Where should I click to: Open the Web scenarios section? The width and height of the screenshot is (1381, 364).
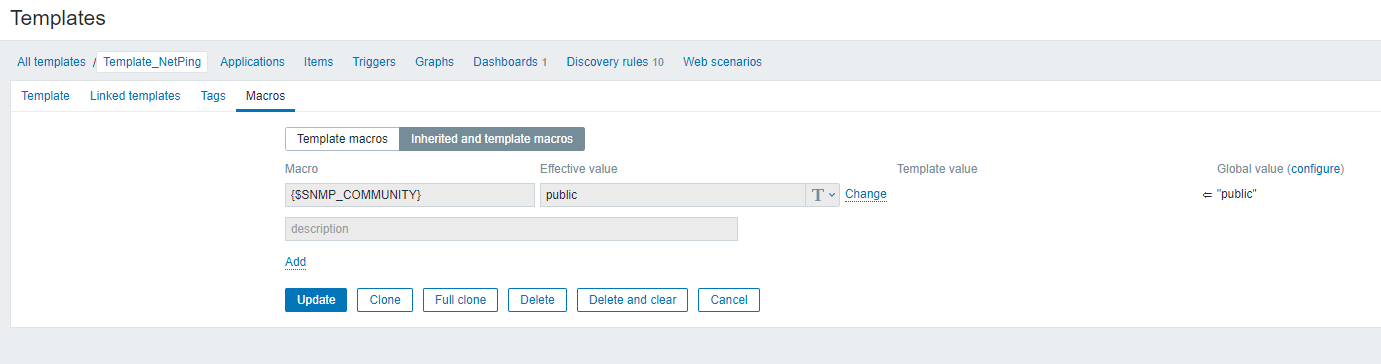[x=722, y=62]
